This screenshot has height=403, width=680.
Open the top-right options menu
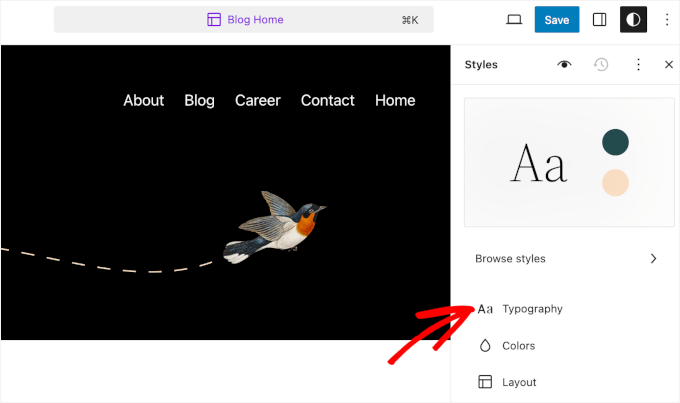coord(667,20)
